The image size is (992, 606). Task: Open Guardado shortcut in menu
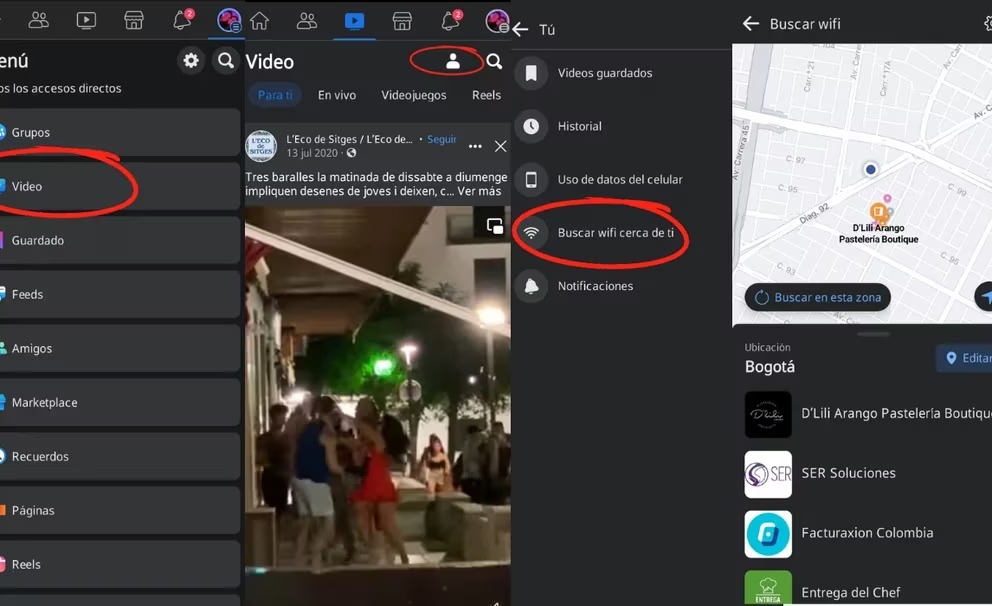point(119,240)
